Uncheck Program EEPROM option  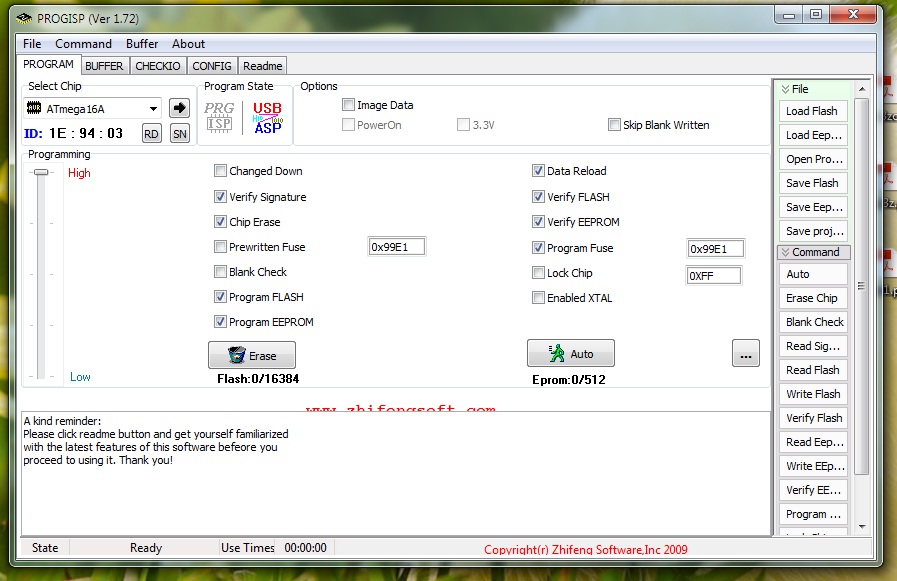[220, 322]
